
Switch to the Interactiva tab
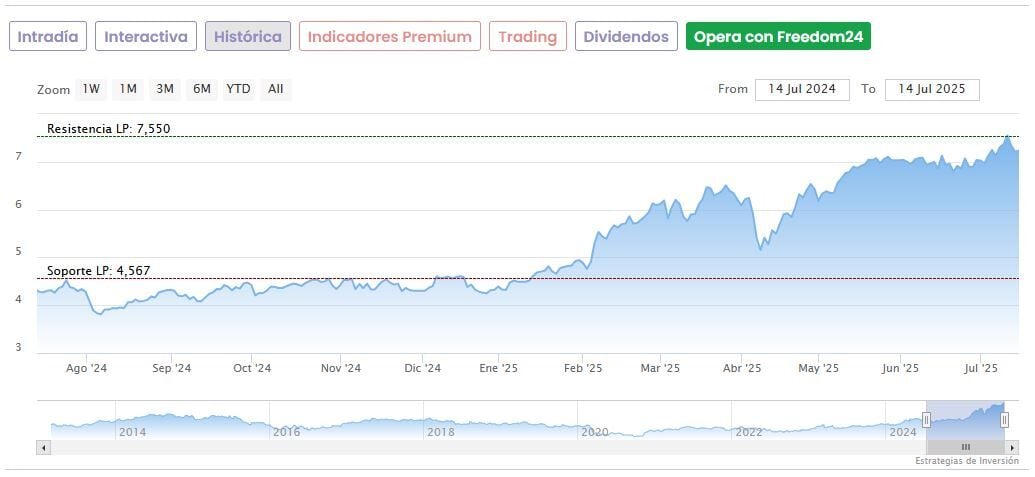[x=146, y=37]
